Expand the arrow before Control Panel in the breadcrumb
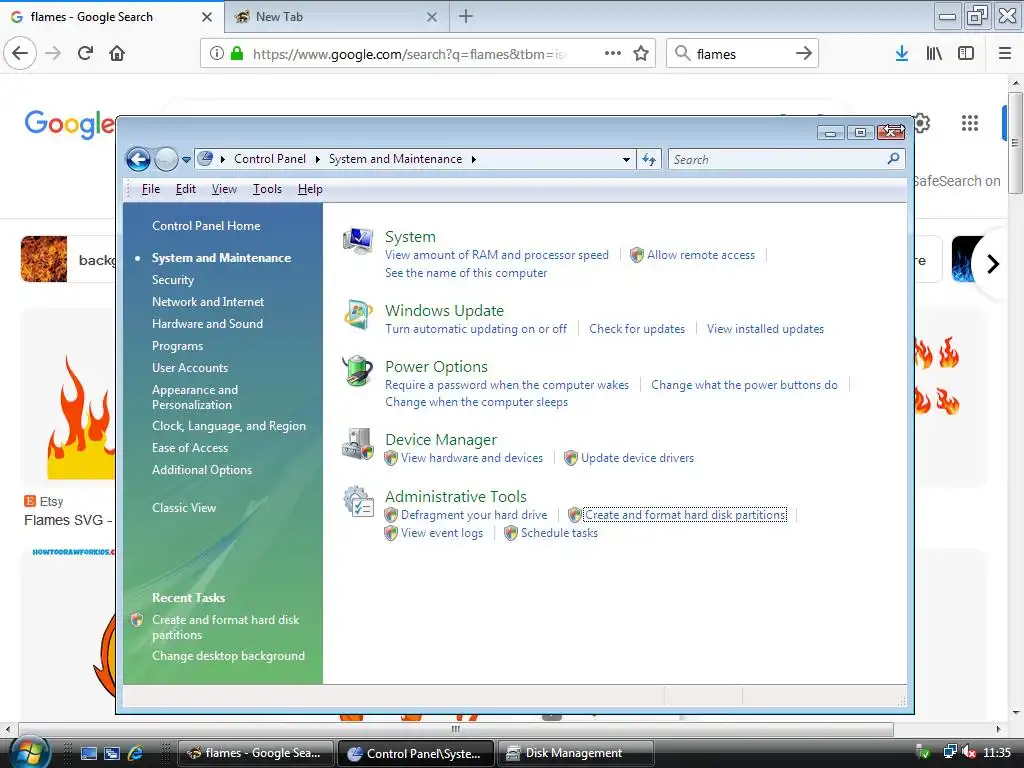The height and width of the screenshot is (768, 1024). click(223, 159)
